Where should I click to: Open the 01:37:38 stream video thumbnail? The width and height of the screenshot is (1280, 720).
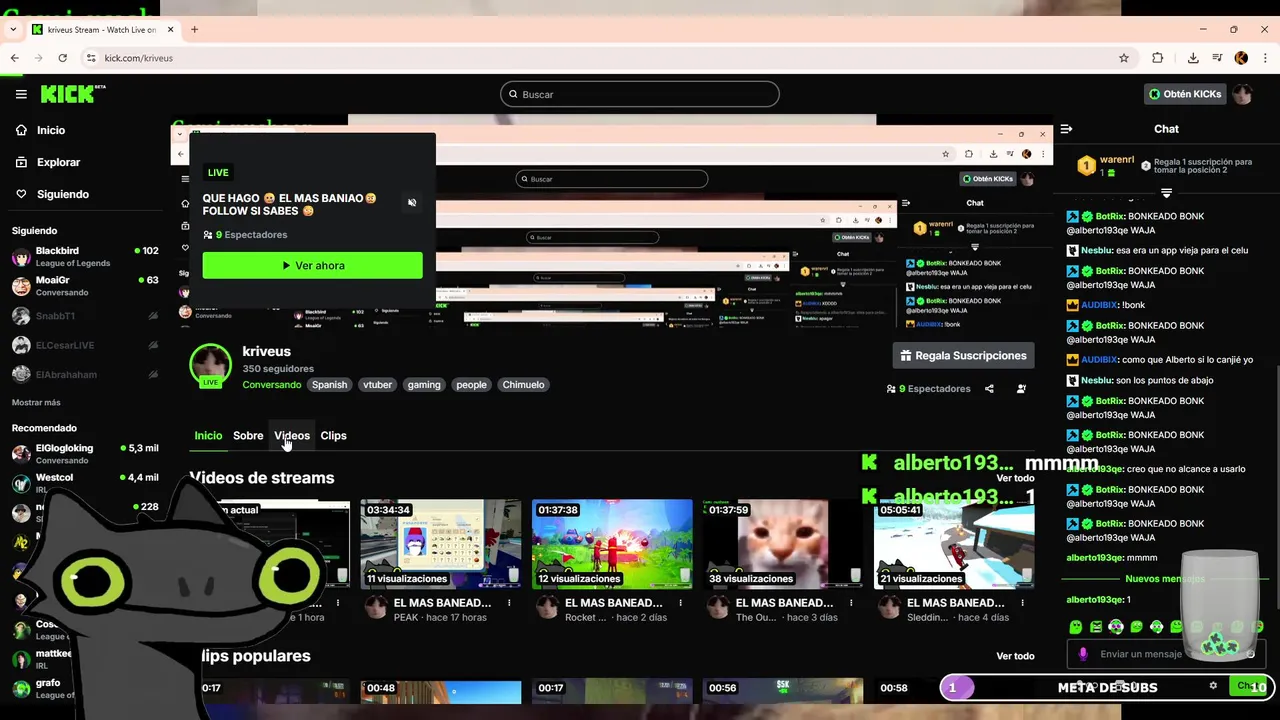pos(612,544)
